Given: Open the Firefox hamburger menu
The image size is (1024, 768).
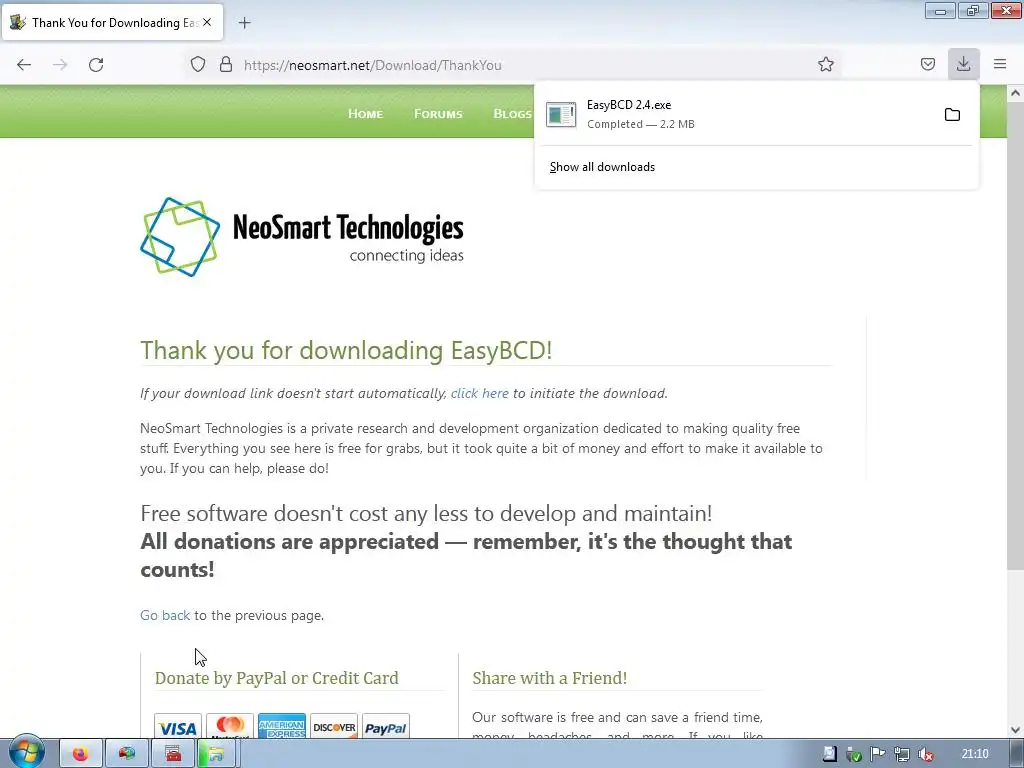Looking at the screenshot, I should 1000,64.
